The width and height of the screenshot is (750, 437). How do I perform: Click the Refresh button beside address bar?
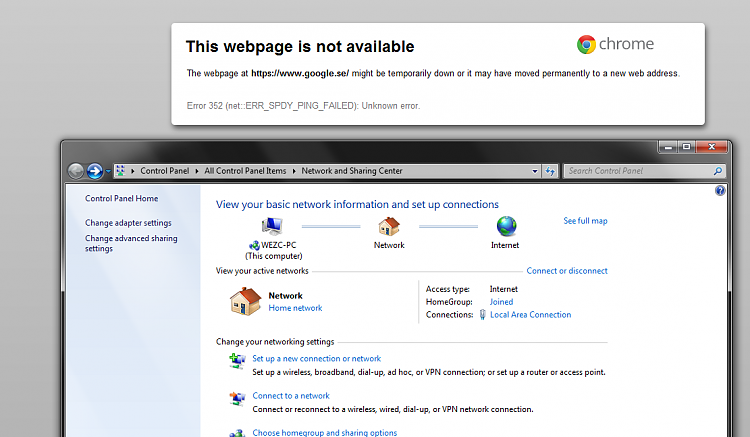[x=550, y=171]
